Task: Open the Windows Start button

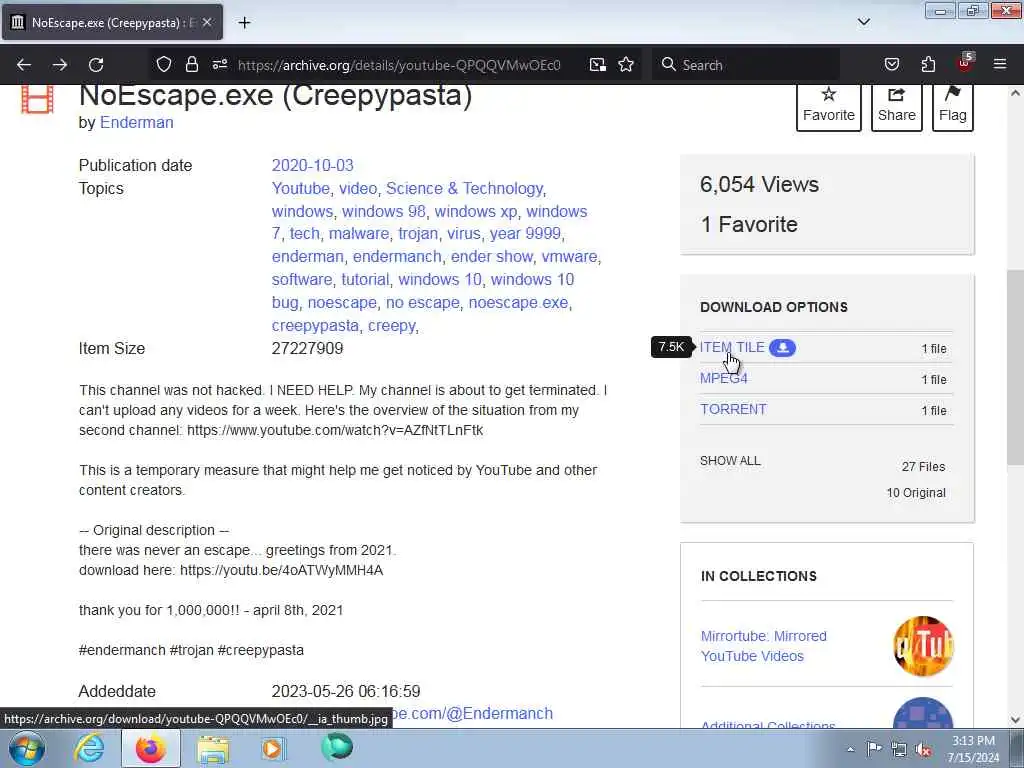Action: pos(27,748)
